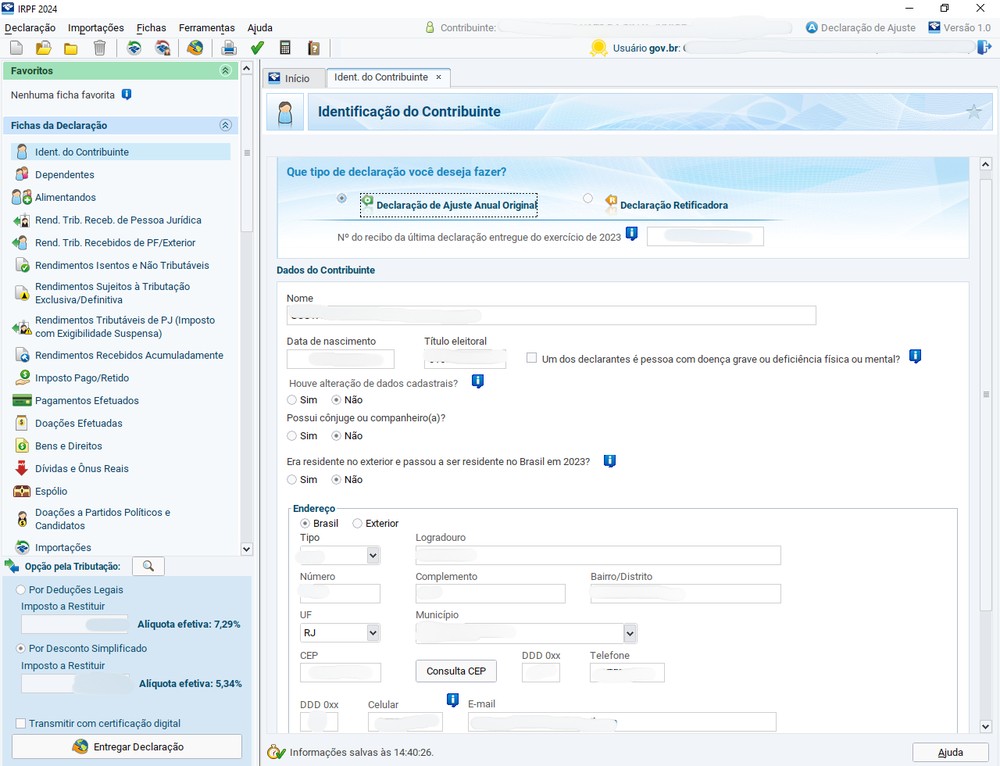Mark ficha as favorite with star icon
Image resolution: width=1000 pixels, height=766 pixels.
(x=973, y=112)
